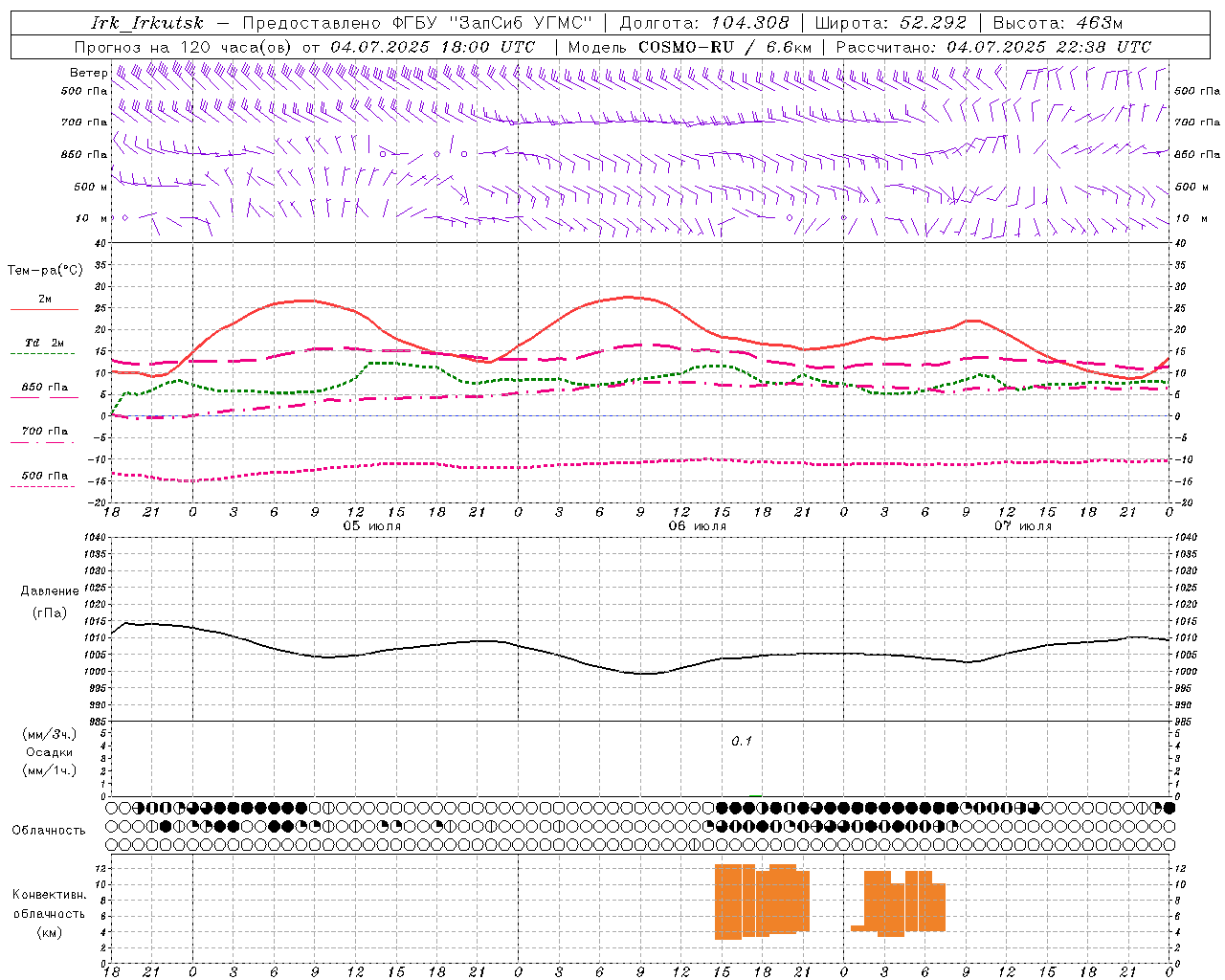This screenshot has height=980, width=1225.
Task: Click the "07 июля" date label
Action: coord(1023,526)
